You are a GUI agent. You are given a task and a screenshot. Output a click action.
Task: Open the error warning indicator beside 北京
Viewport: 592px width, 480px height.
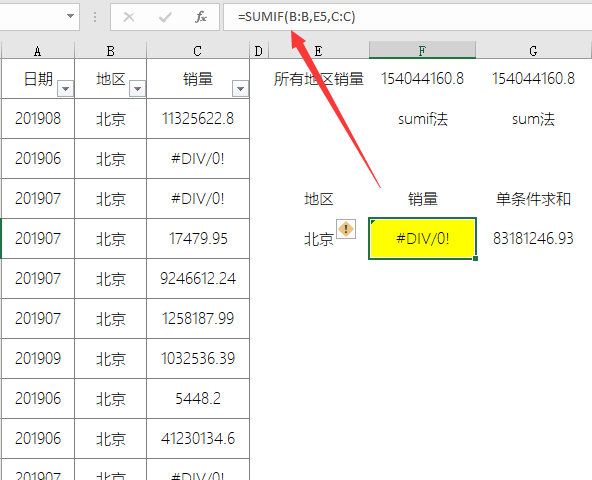pos(346,229)
